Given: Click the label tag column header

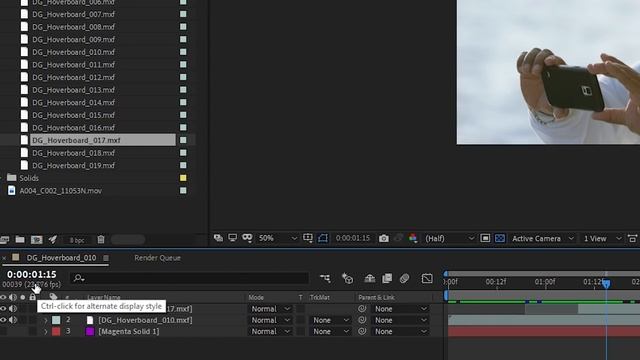Looking at the screenshot, I should pos(53,297).
